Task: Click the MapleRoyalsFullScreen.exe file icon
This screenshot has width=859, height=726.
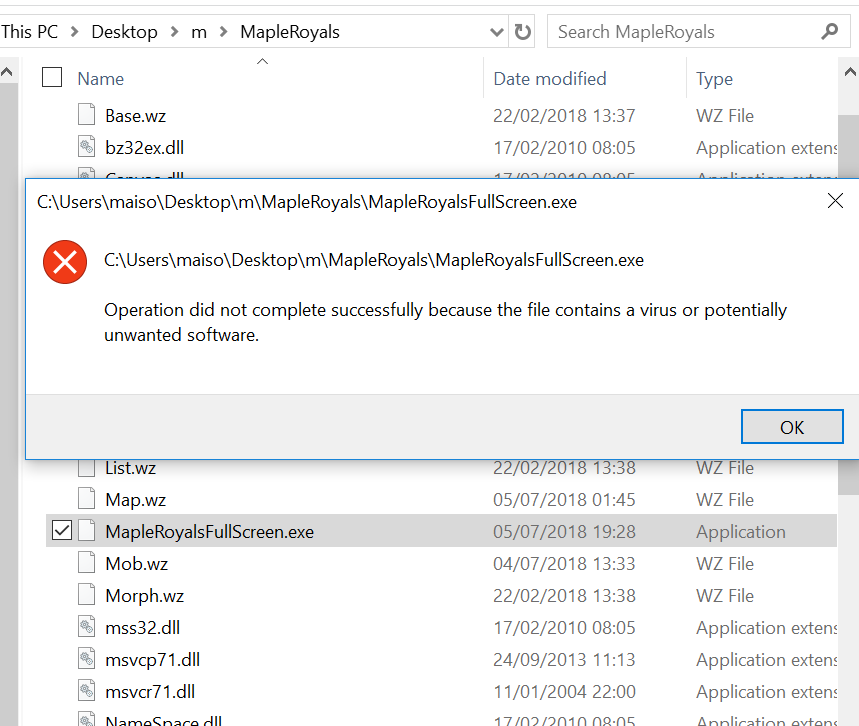Action: coord(87,531)
